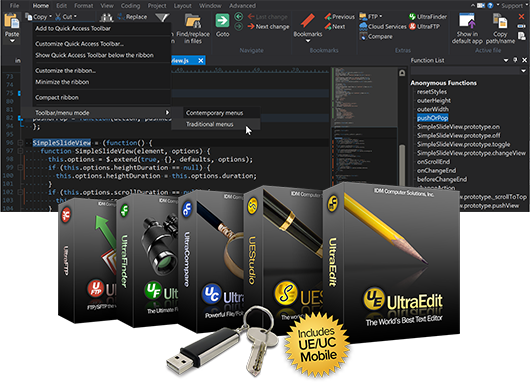The width and height of the screenshot is (530, 382).
Task: Open the Find binoculars icon
Action: coord(106,18)
